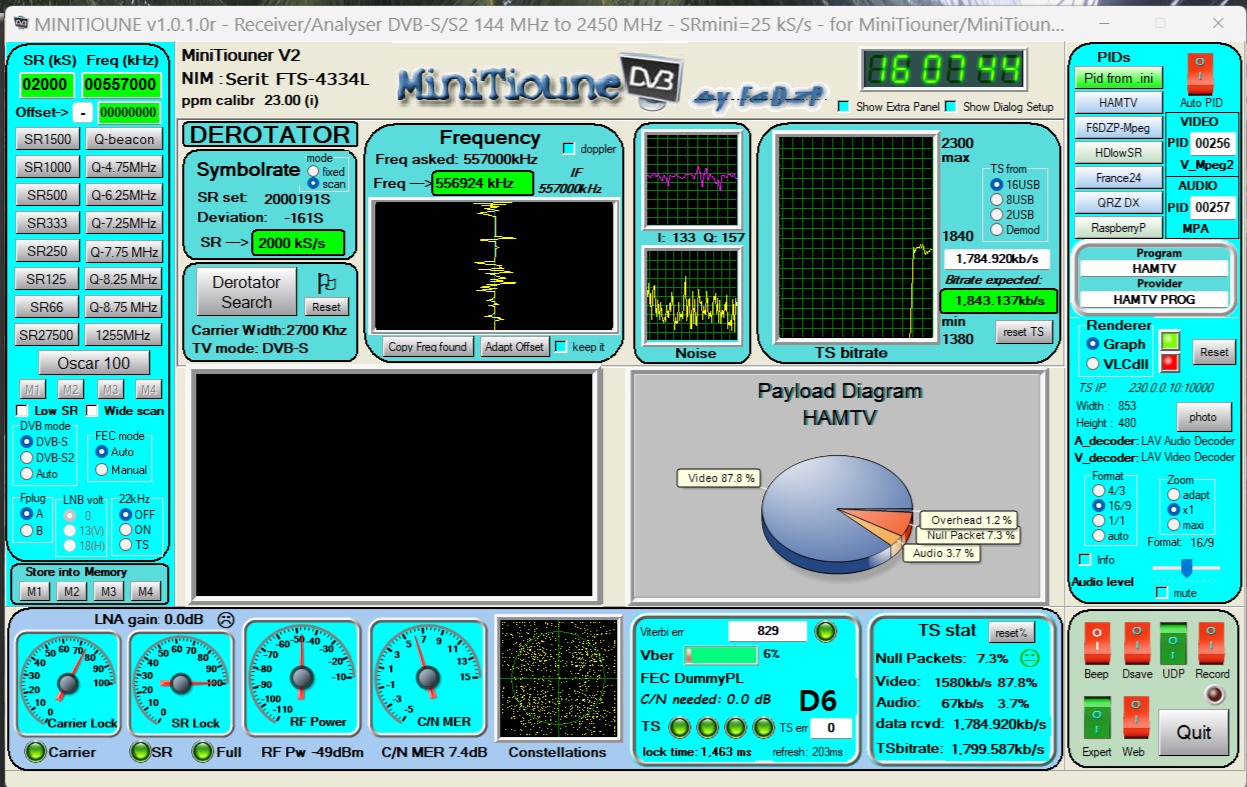1247x787 pixels.
Task: Click the small LED beneath the Record switch
Action: (1214, 695)
